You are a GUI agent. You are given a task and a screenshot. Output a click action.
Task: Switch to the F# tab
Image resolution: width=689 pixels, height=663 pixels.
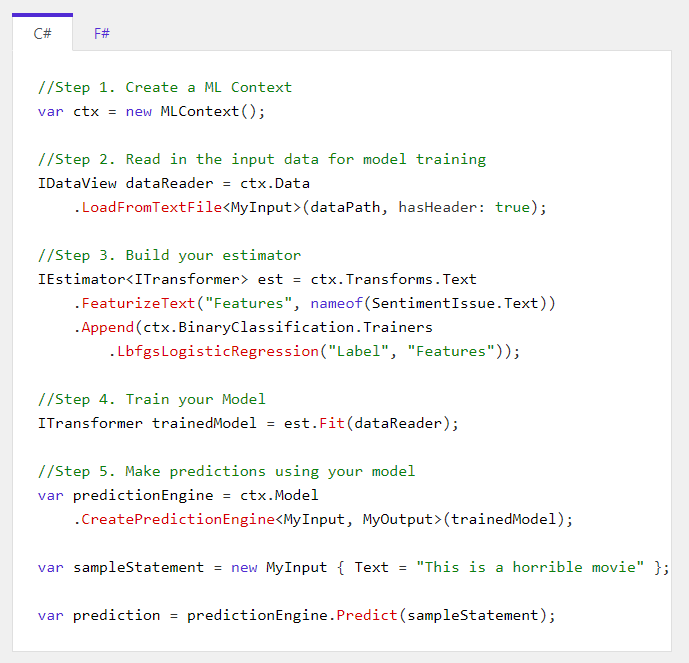click(x=102, y=33)
